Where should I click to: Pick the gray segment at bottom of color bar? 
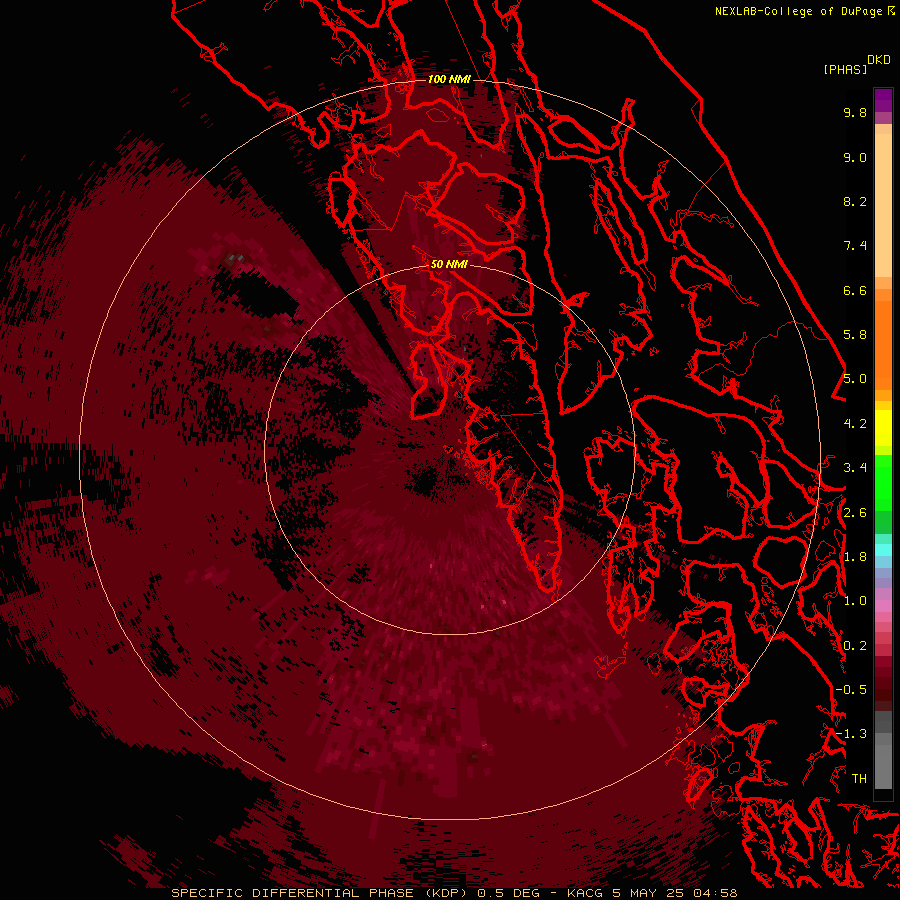click(883, 766)
